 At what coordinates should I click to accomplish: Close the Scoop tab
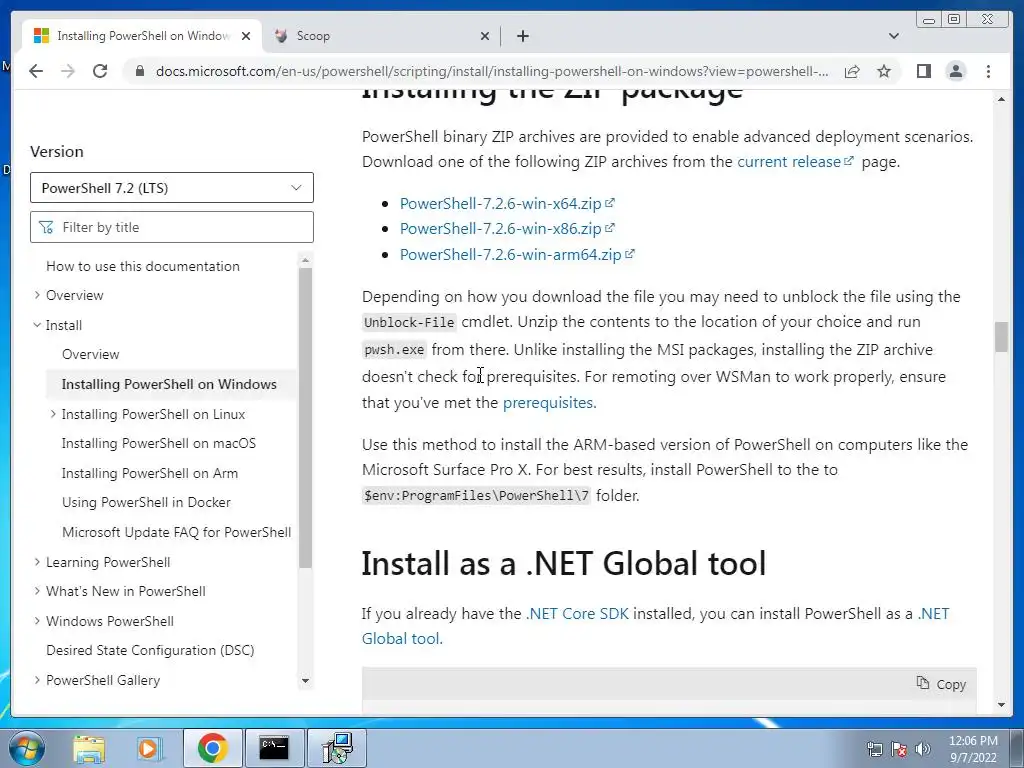pyautogui.click(x=485, y=36)
